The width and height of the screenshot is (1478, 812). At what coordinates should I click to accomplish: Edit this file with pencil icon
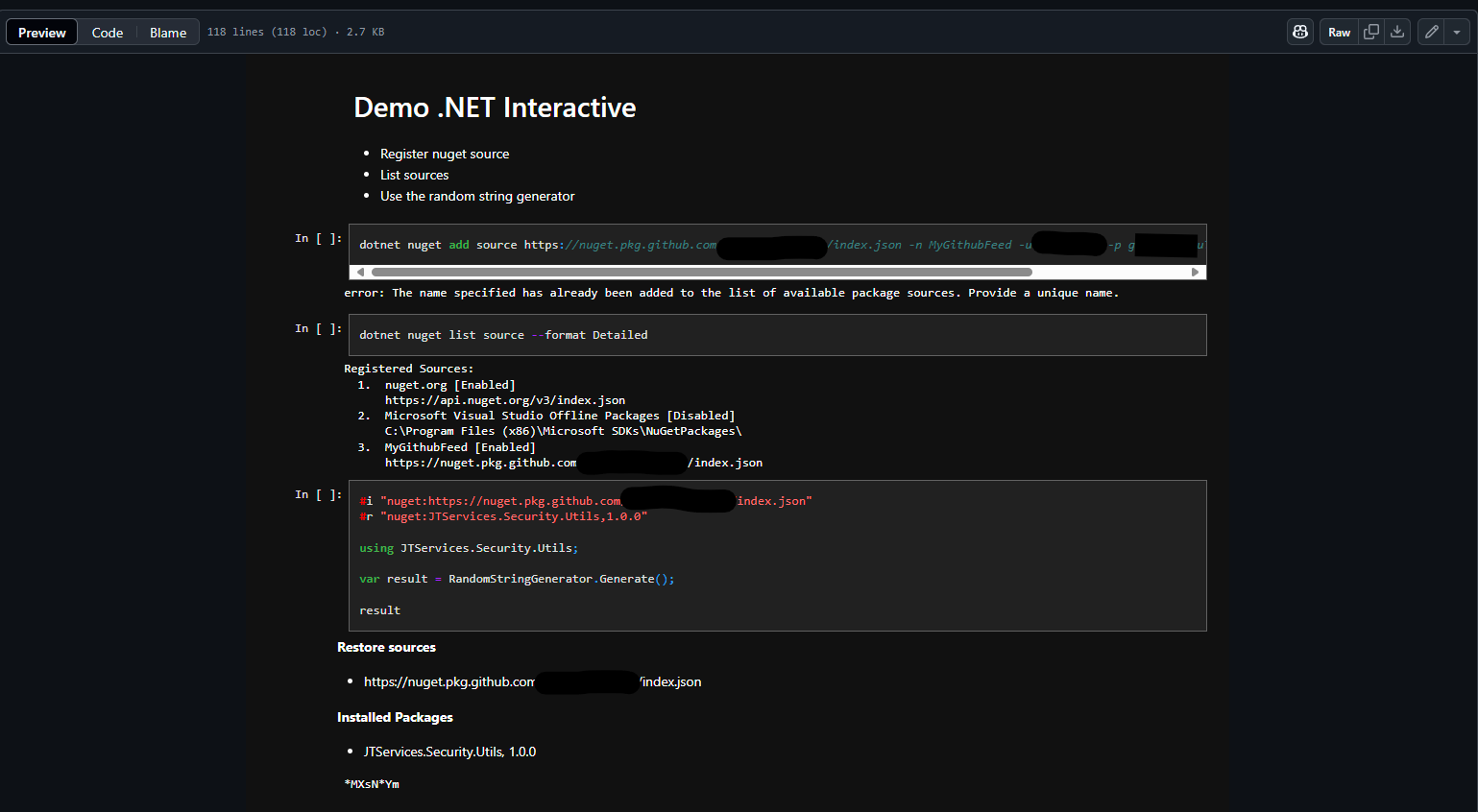[x=1431, y=32]
